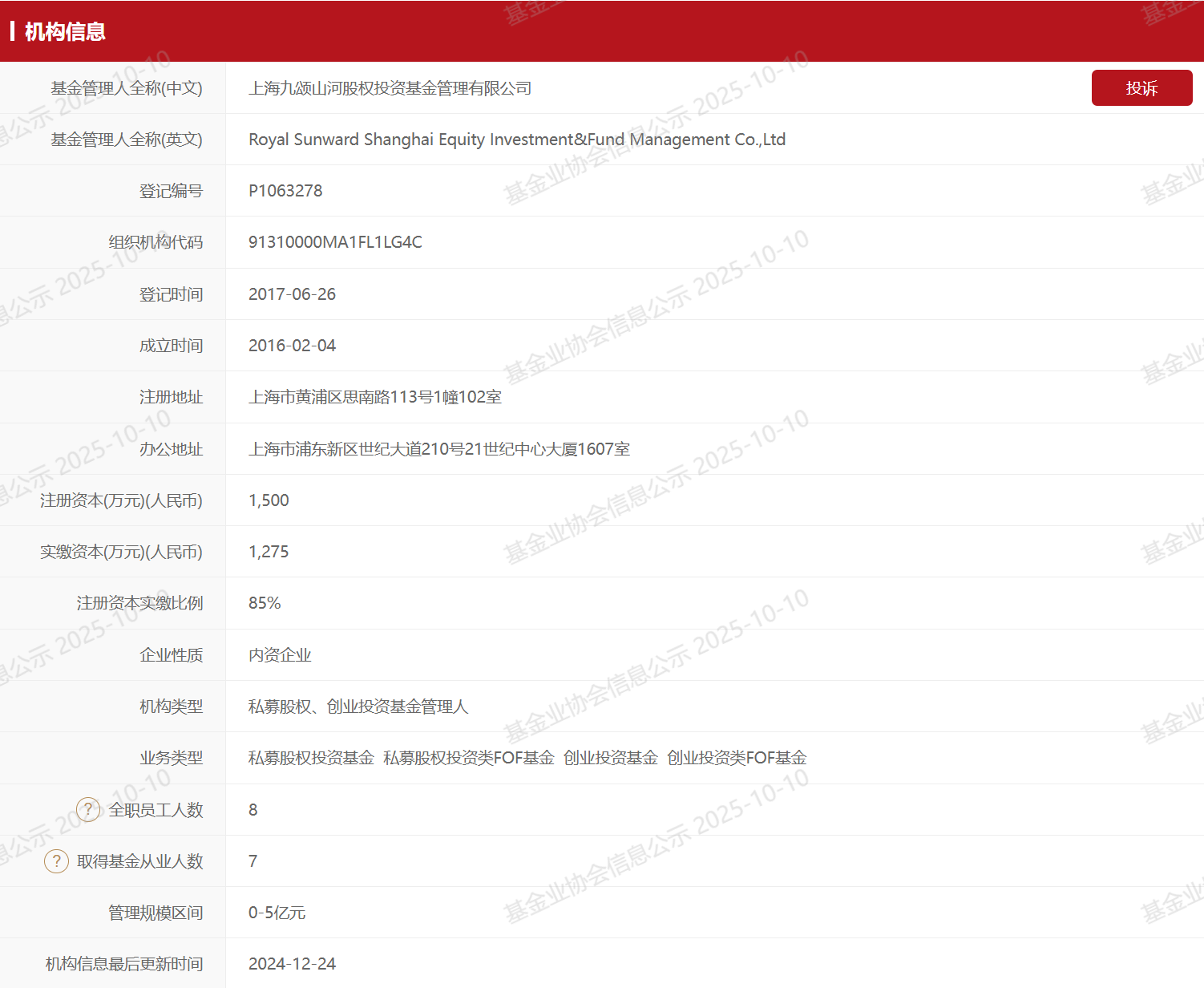
Task: Click registered address 上海市黄浦区思南路 value
Action: point(374,397)
